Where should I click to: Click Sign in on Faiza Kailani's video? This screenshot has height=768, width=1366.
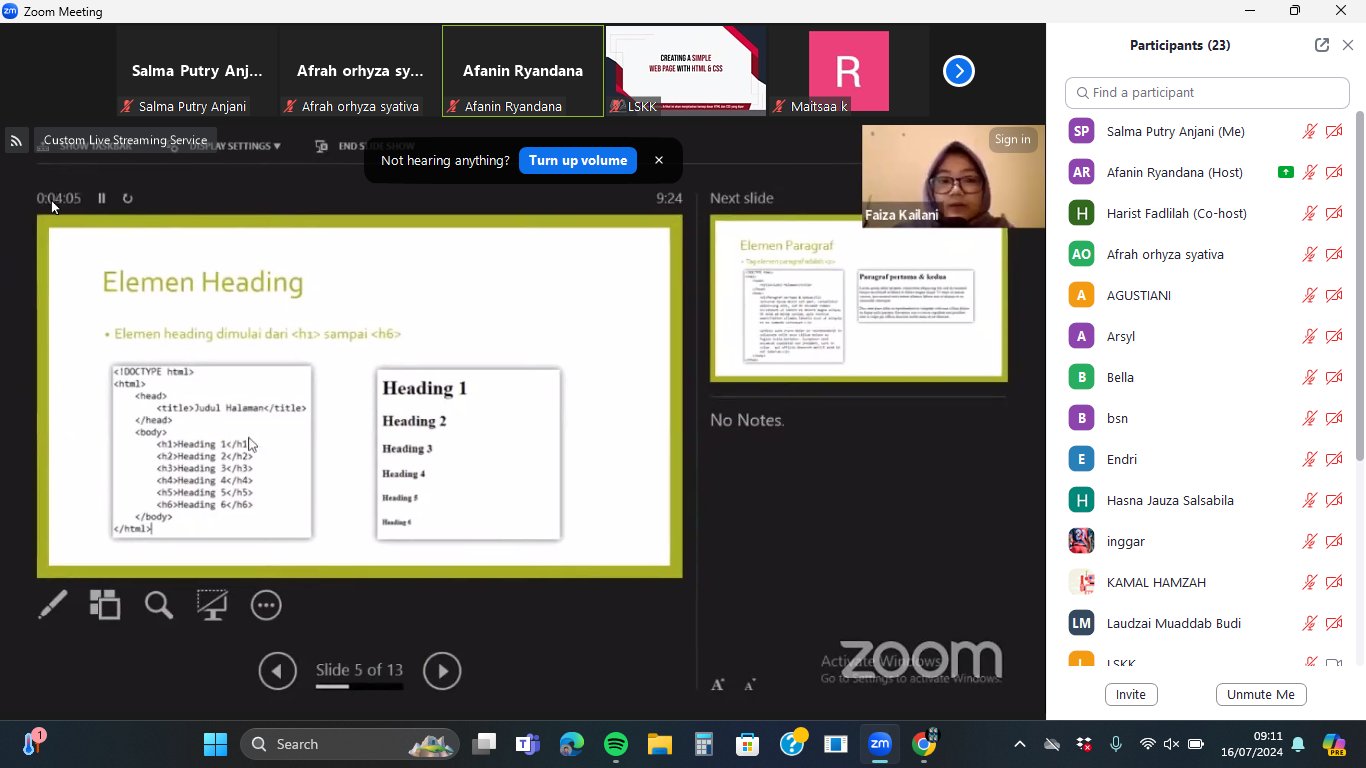1013,140
